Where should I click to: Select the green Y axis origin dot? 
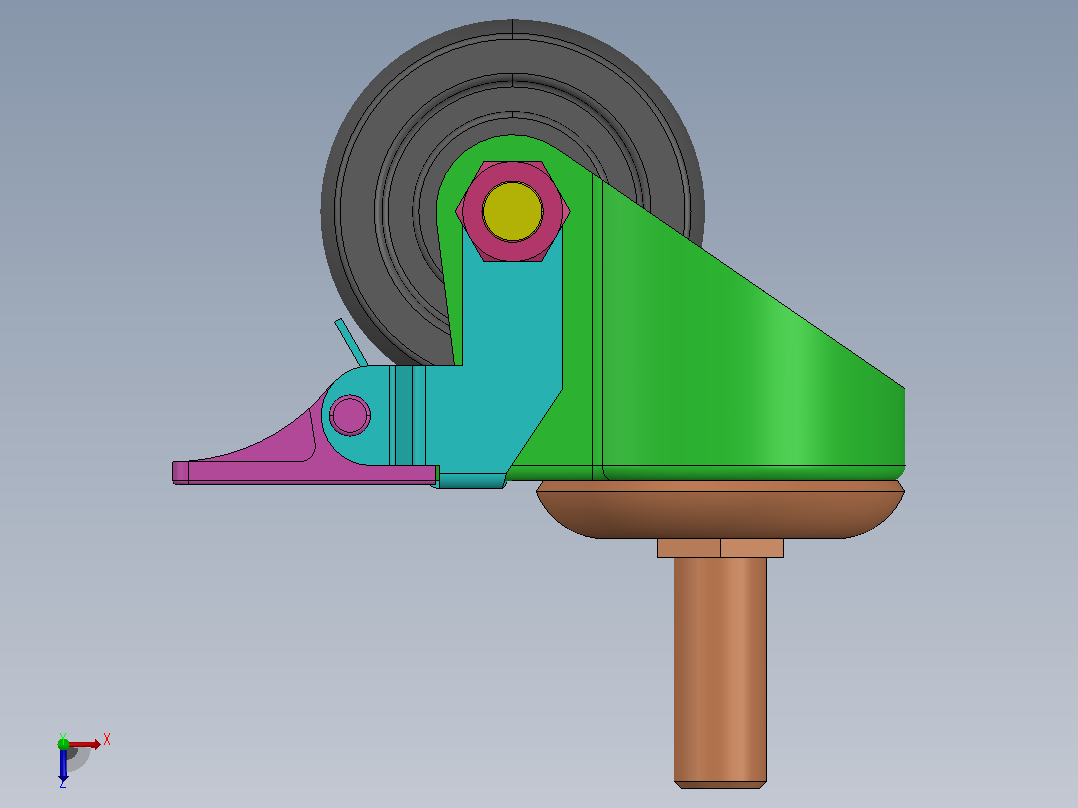63,743
